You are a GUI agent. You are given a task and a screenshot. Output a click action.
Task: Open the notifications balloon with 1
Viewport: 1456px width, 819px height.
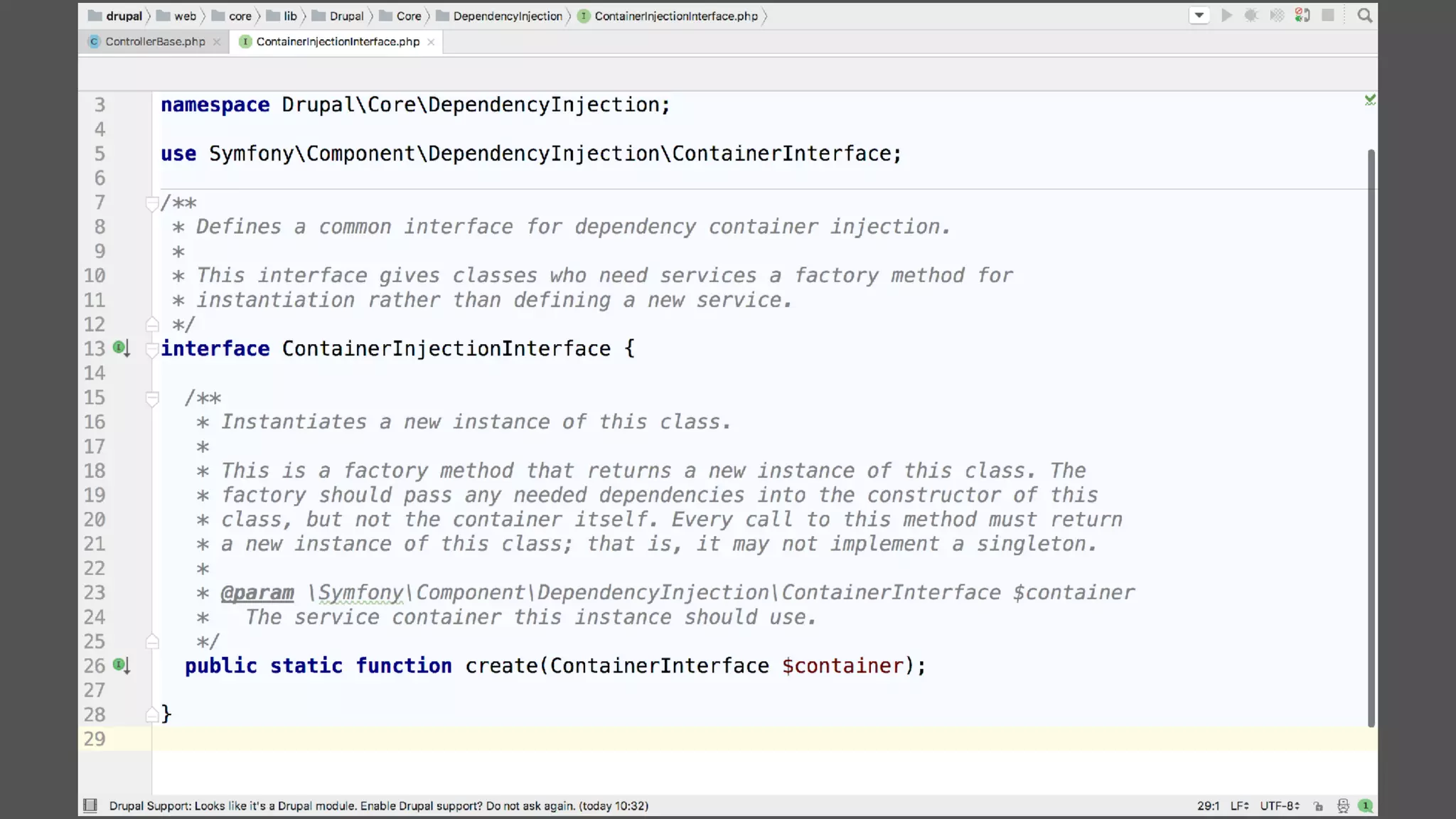tap(1366, 805)
